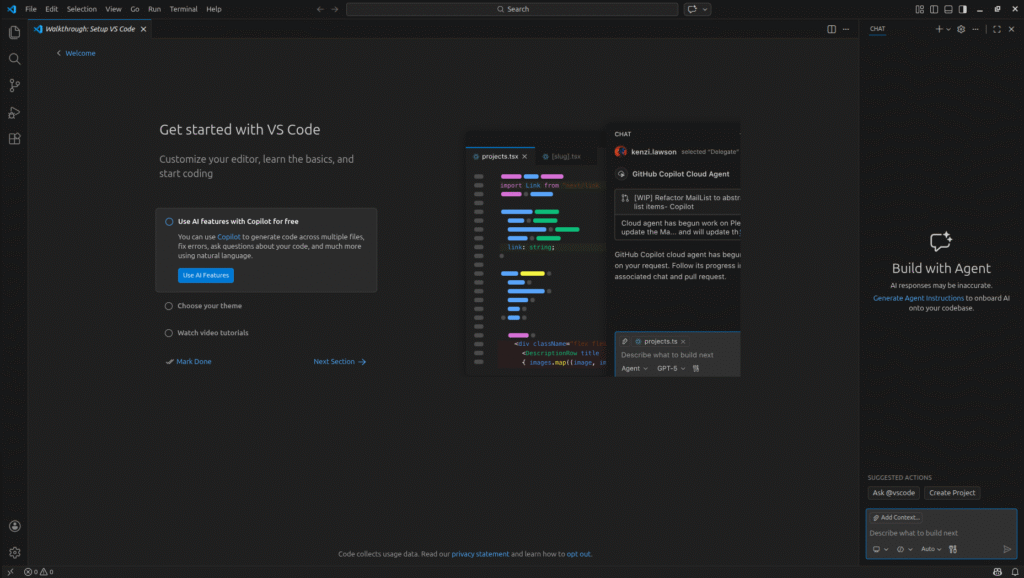This screenshot has height=578, width=1024.
Task: Open the Terminal menu
Action: pos(183,9)
